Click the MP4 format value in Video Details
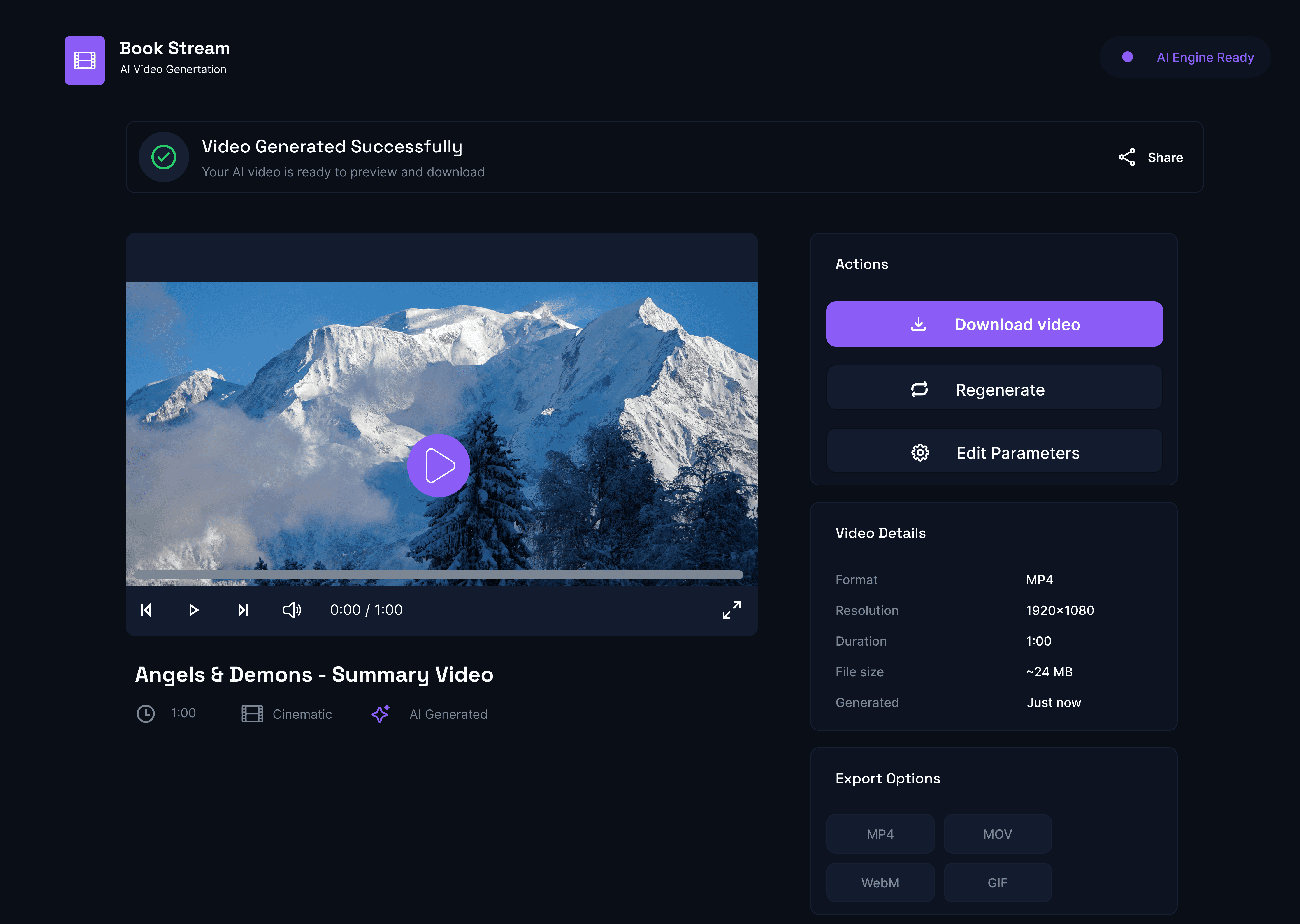This screenshot has width=1300, height=924. click(x=1039, y=580)
